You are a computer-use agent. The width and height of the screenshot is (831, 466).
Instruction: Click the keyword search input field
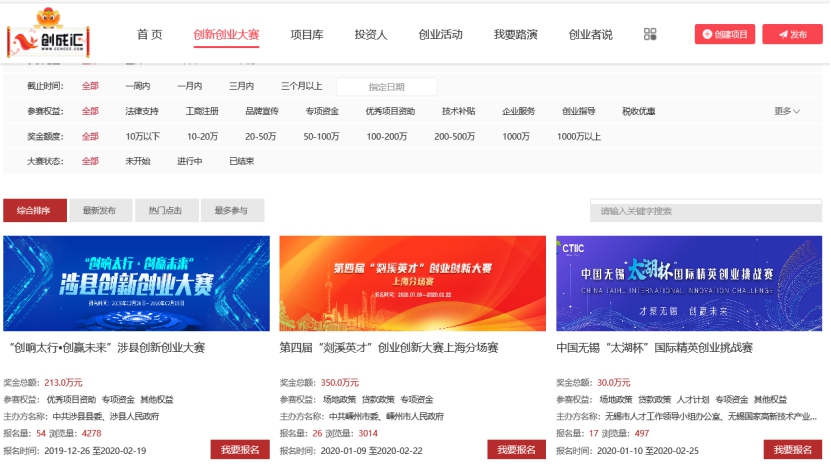[706, 211]
